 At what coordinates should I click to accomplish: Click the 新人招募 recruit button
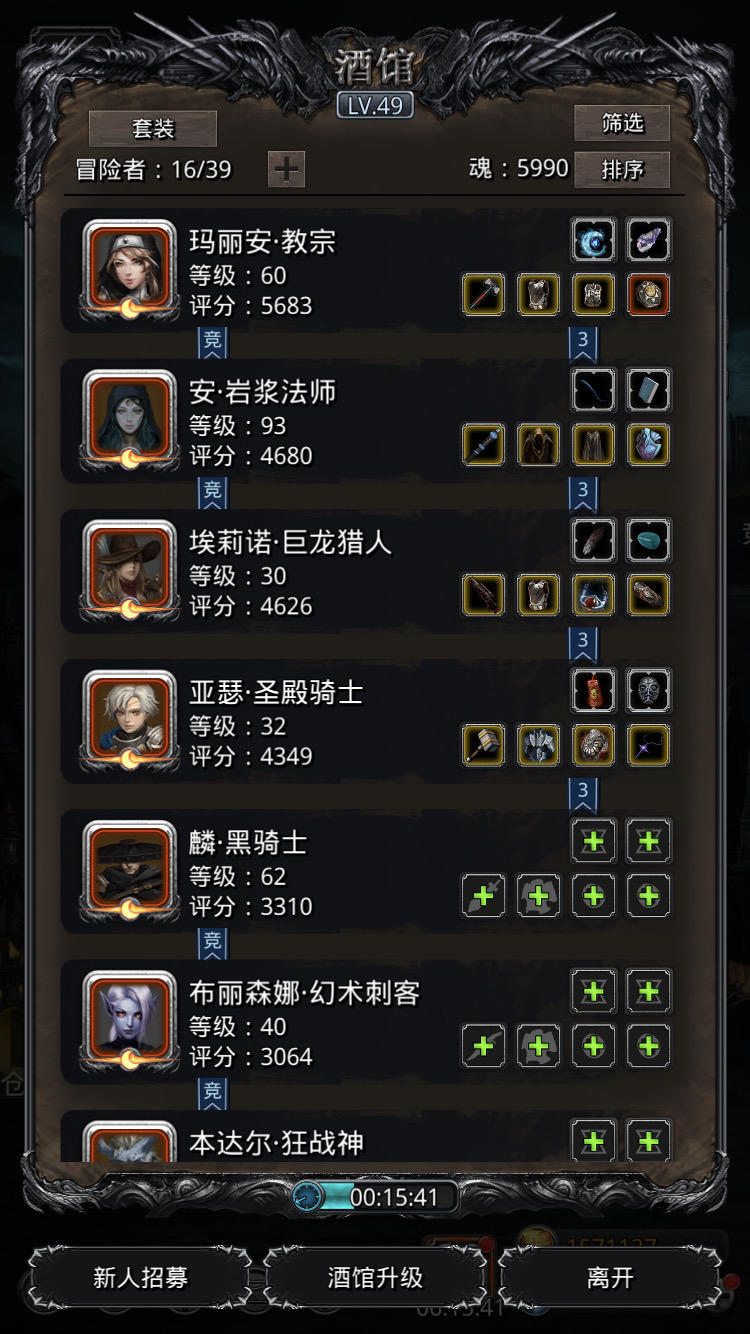point(140,1278)
